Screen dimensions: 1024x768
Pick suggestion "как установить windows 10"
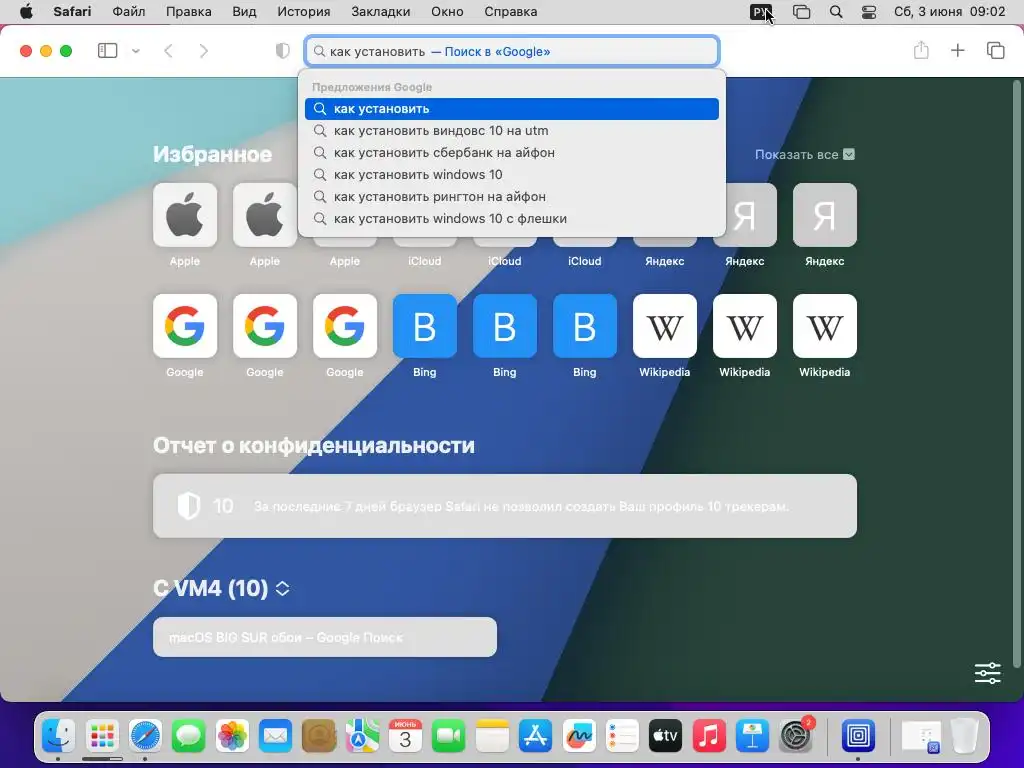511,174
